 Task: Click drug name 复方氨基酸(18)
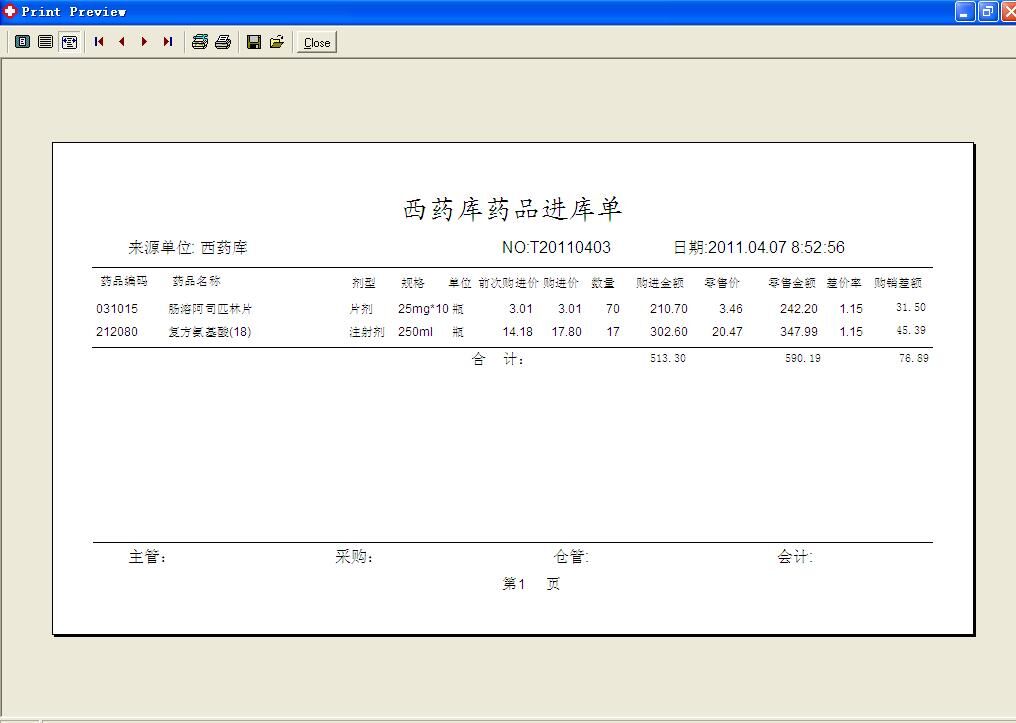click(x=210, y=332)
